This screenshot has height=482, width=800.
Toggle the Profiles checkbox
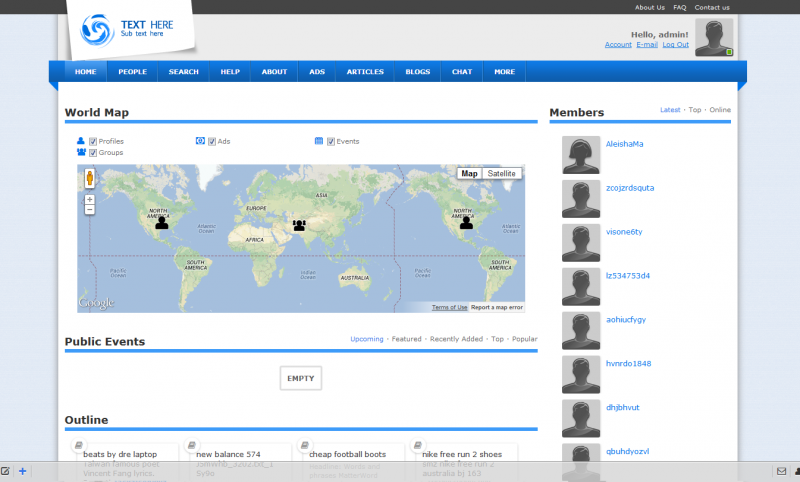pyautogui.click(x=93, y=141)
